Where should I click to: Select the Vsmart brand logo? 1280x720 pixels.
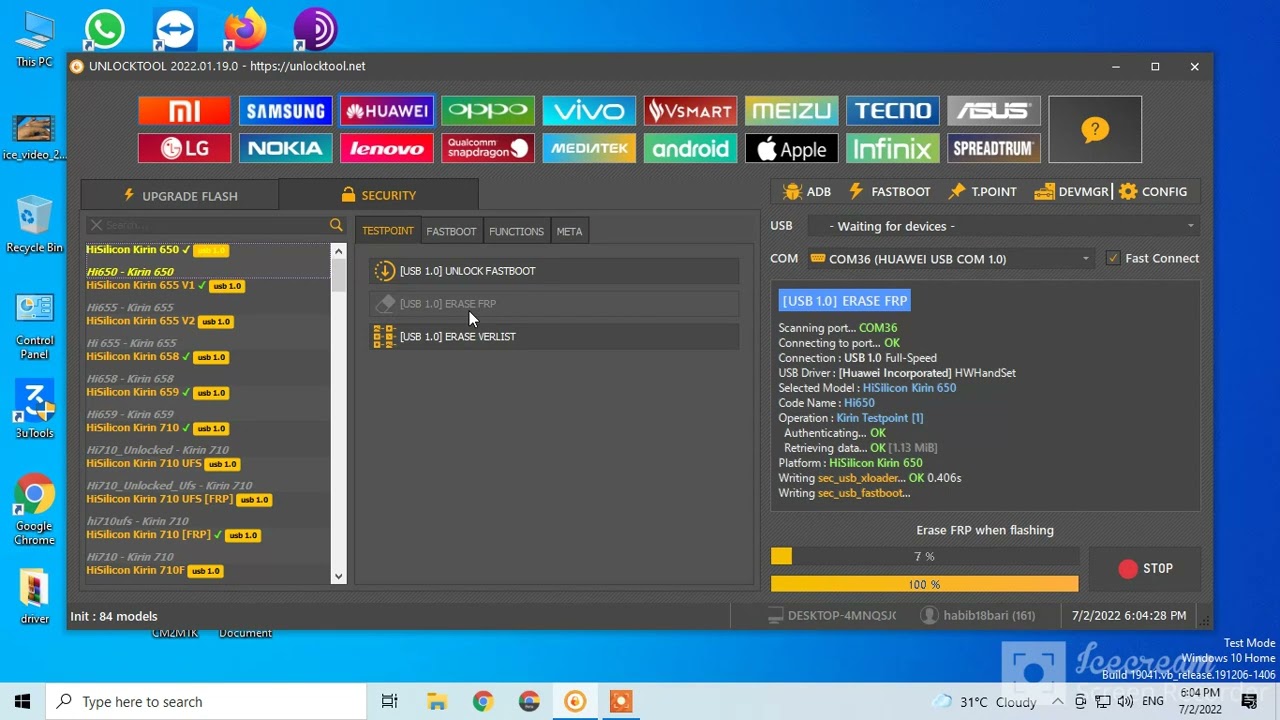[x=690, y=111]
